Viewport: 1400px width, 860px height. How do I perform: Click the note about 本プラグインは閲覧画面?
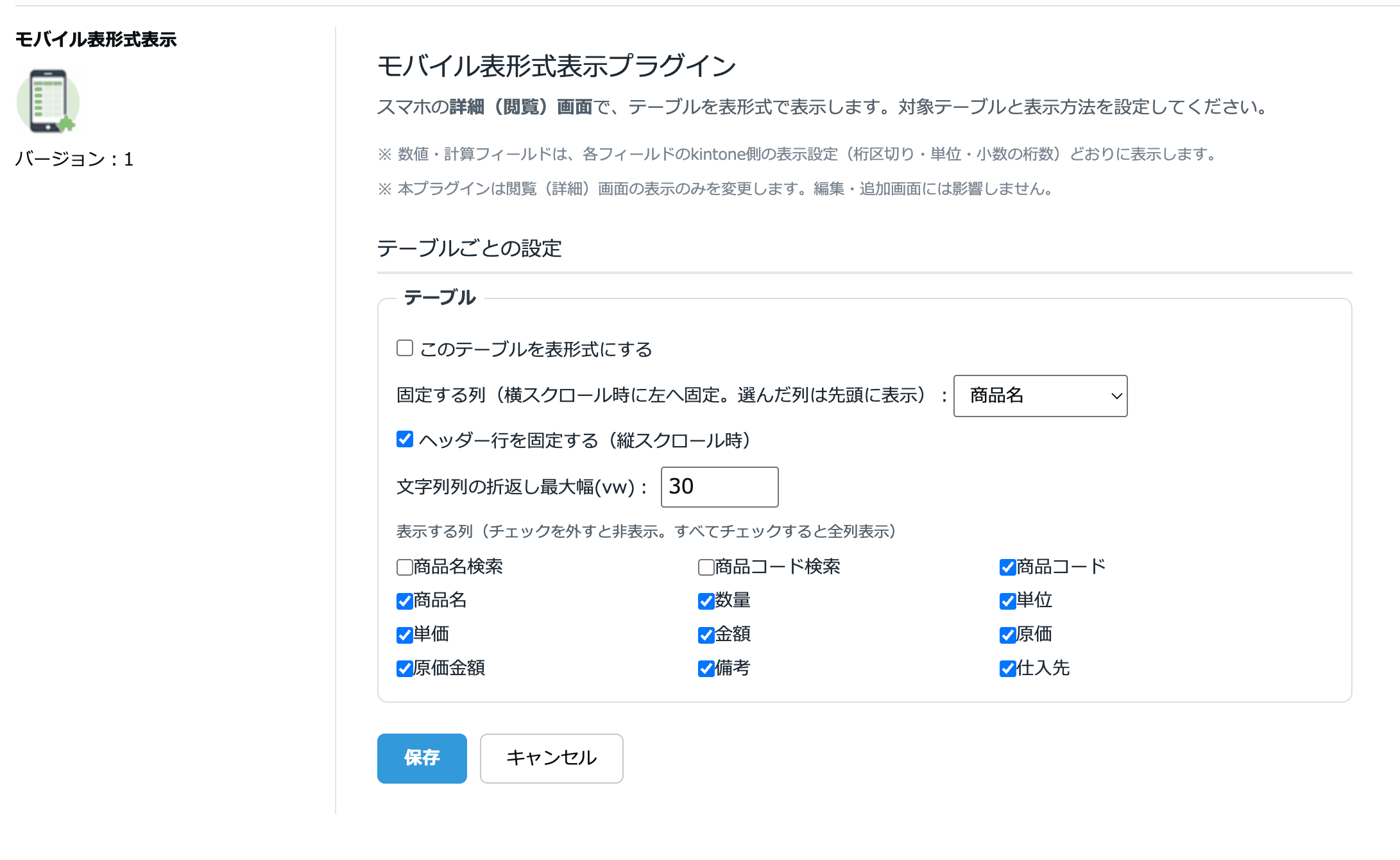tap(715, 189)
